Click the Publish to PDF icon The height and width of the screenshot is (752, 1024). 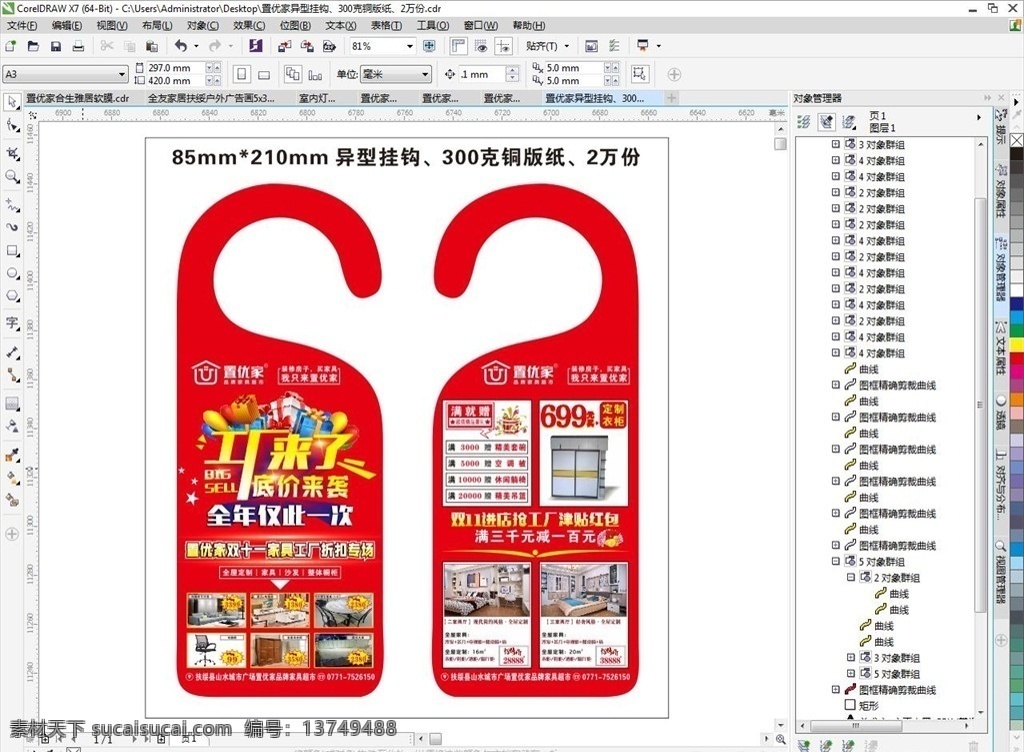coord(329,46)
